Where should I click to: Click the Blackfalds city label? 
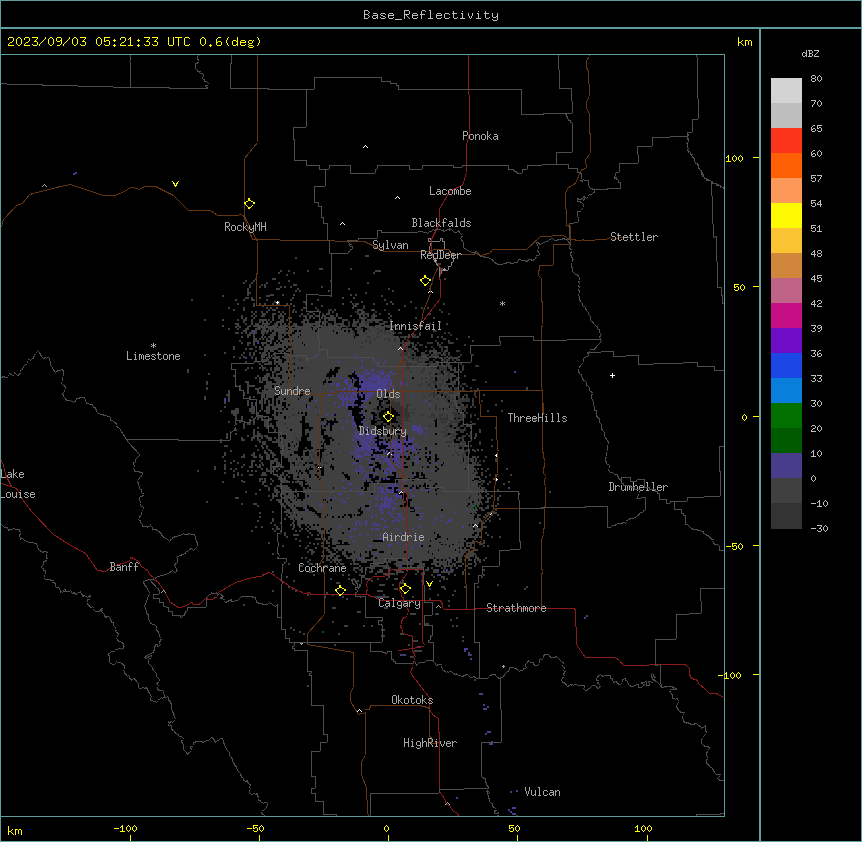[x=441, y=223]
